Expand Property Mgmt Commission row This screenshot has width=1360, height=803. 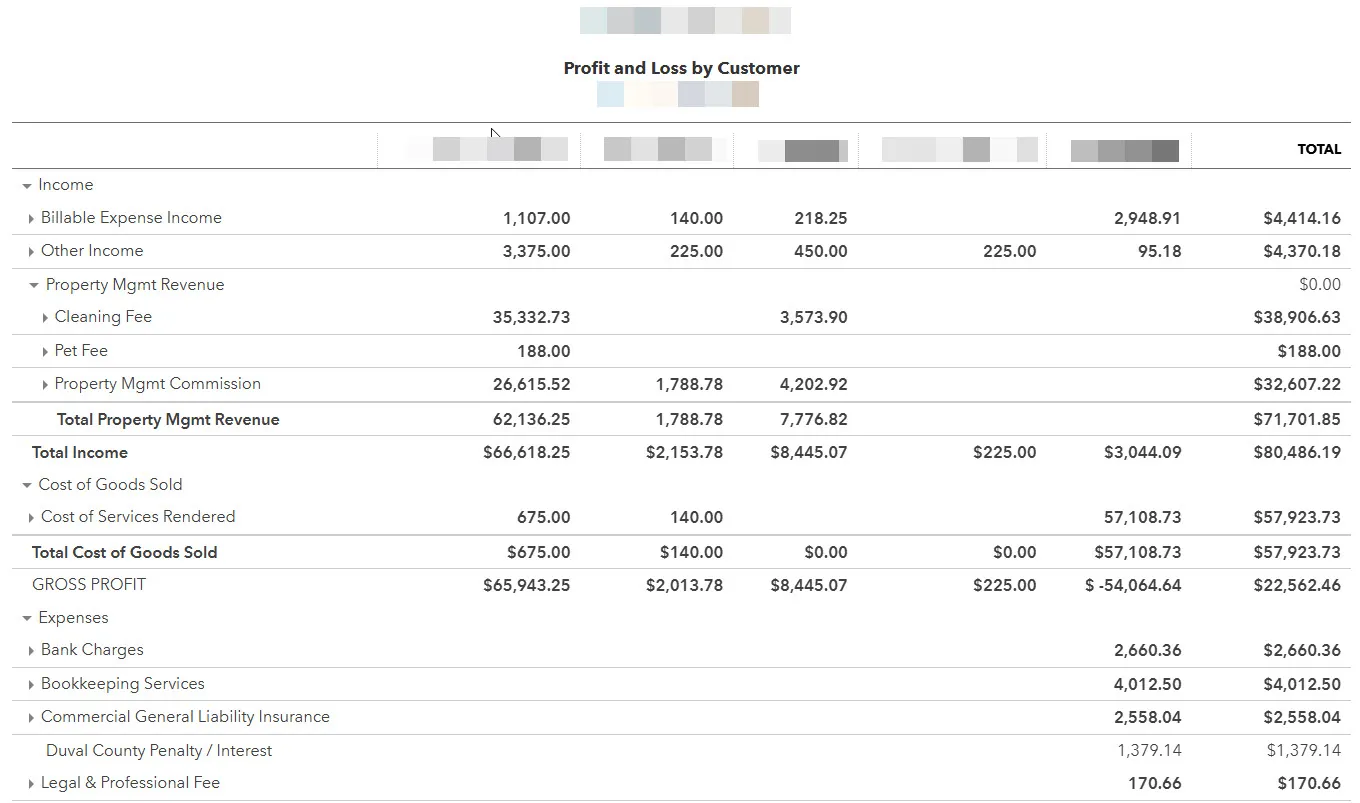point(45,385)
